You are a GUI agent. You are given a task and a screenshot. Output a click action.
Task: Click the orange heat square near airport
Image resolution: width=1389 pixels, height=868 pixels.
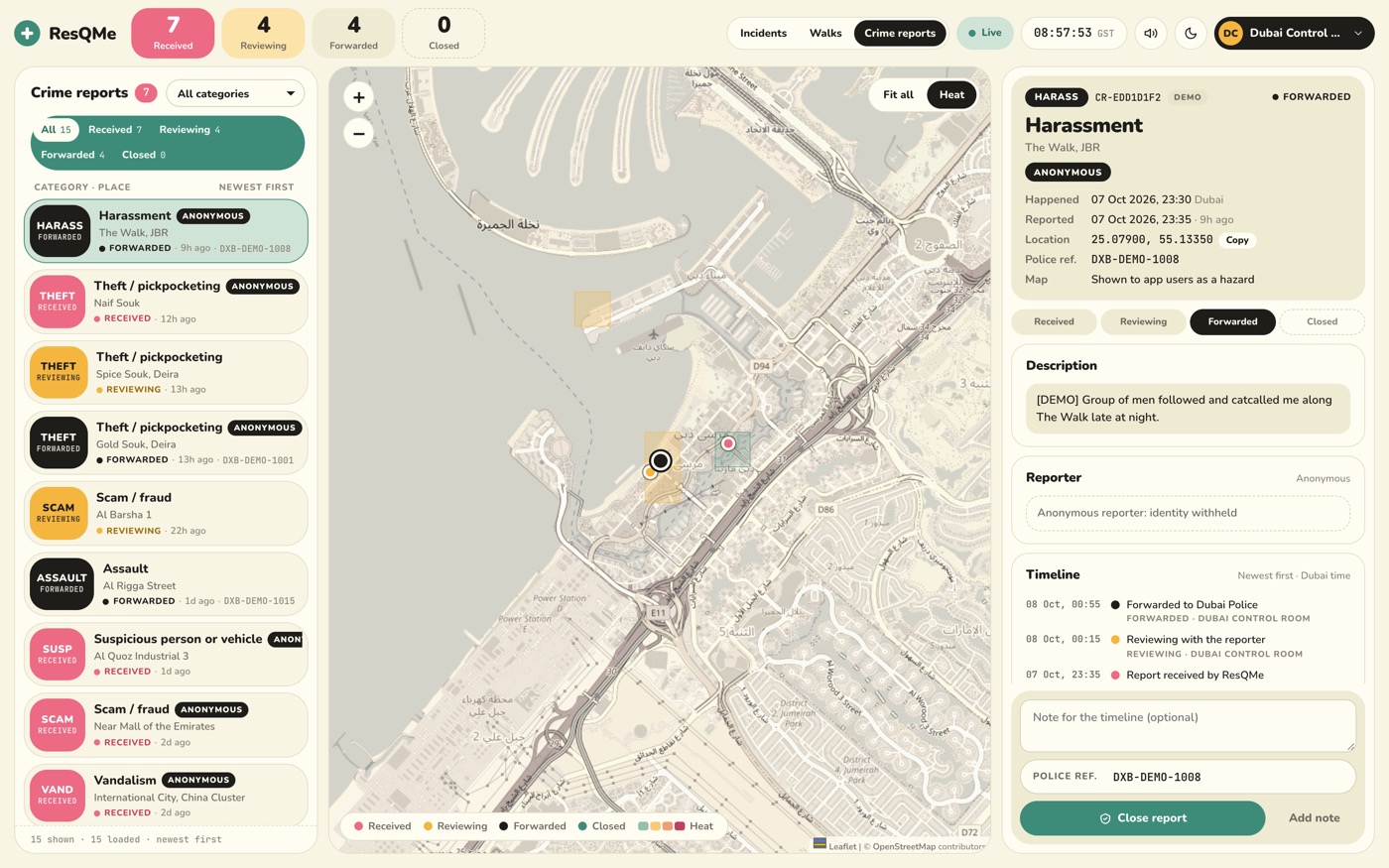click(592, 309)
